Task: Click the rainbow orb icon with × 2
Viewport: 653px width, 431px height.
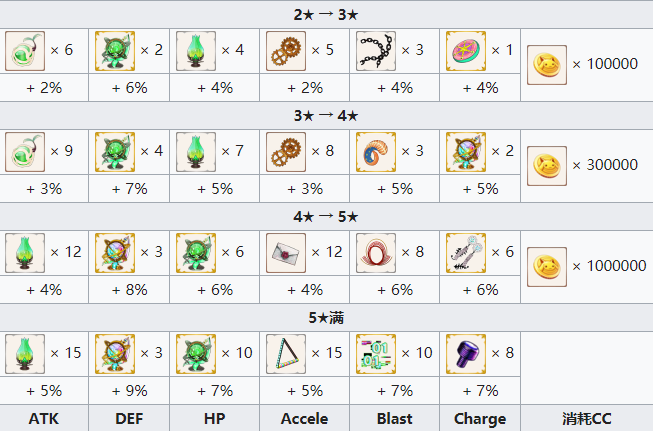Action: coord(466,152)
